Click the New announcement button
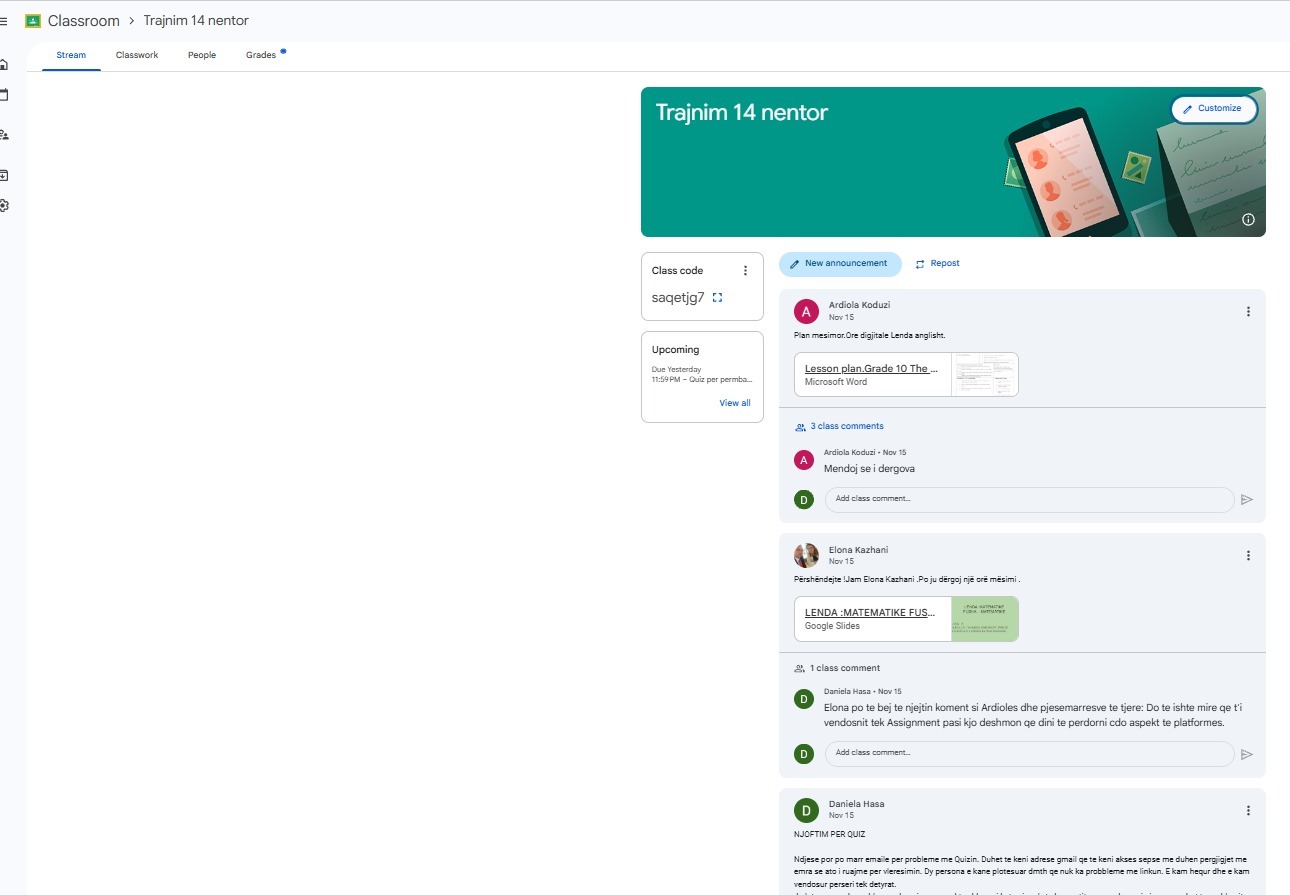 839,264
